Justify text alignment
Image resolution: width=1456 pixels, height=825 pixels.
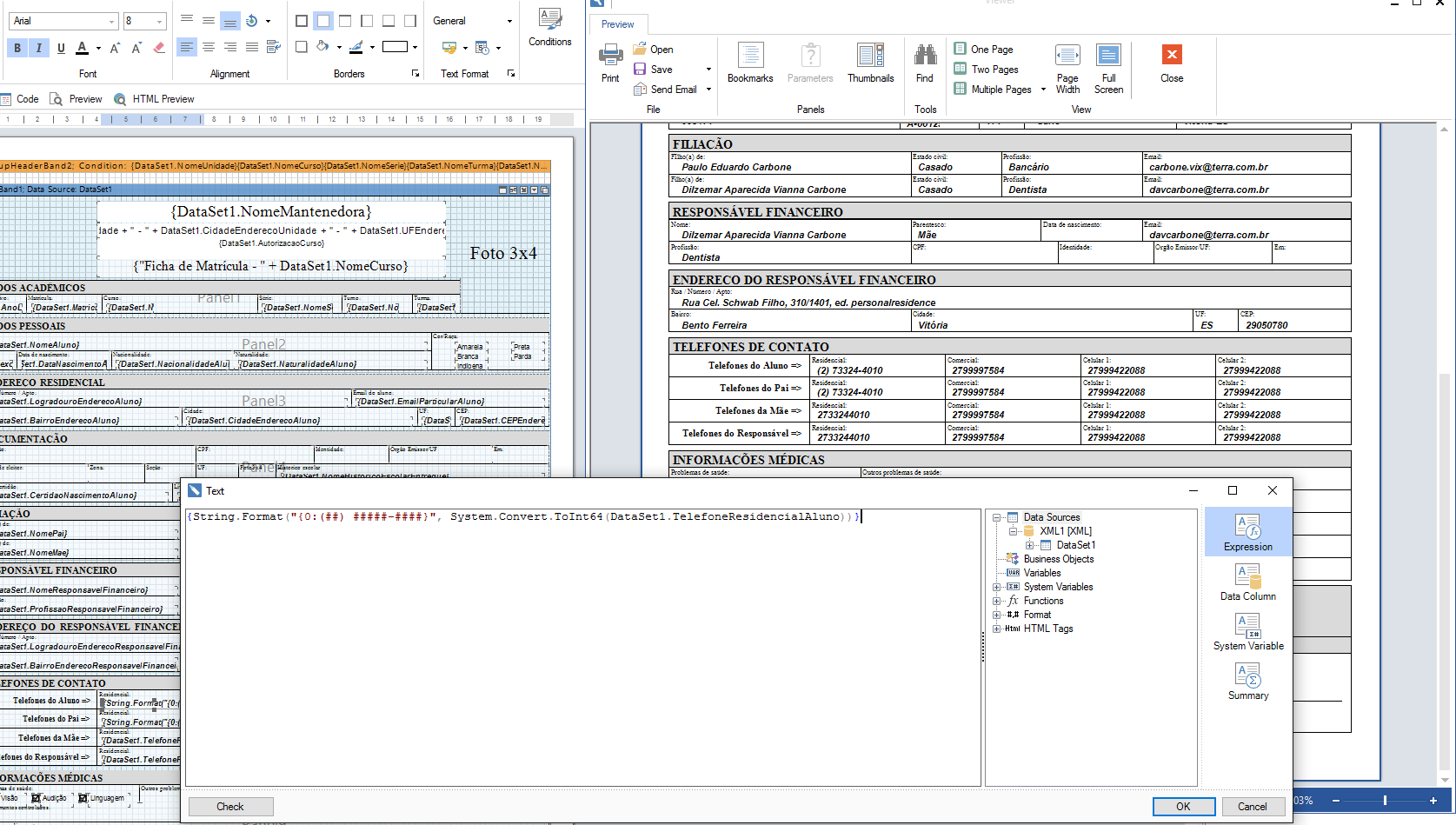(252, 47)
